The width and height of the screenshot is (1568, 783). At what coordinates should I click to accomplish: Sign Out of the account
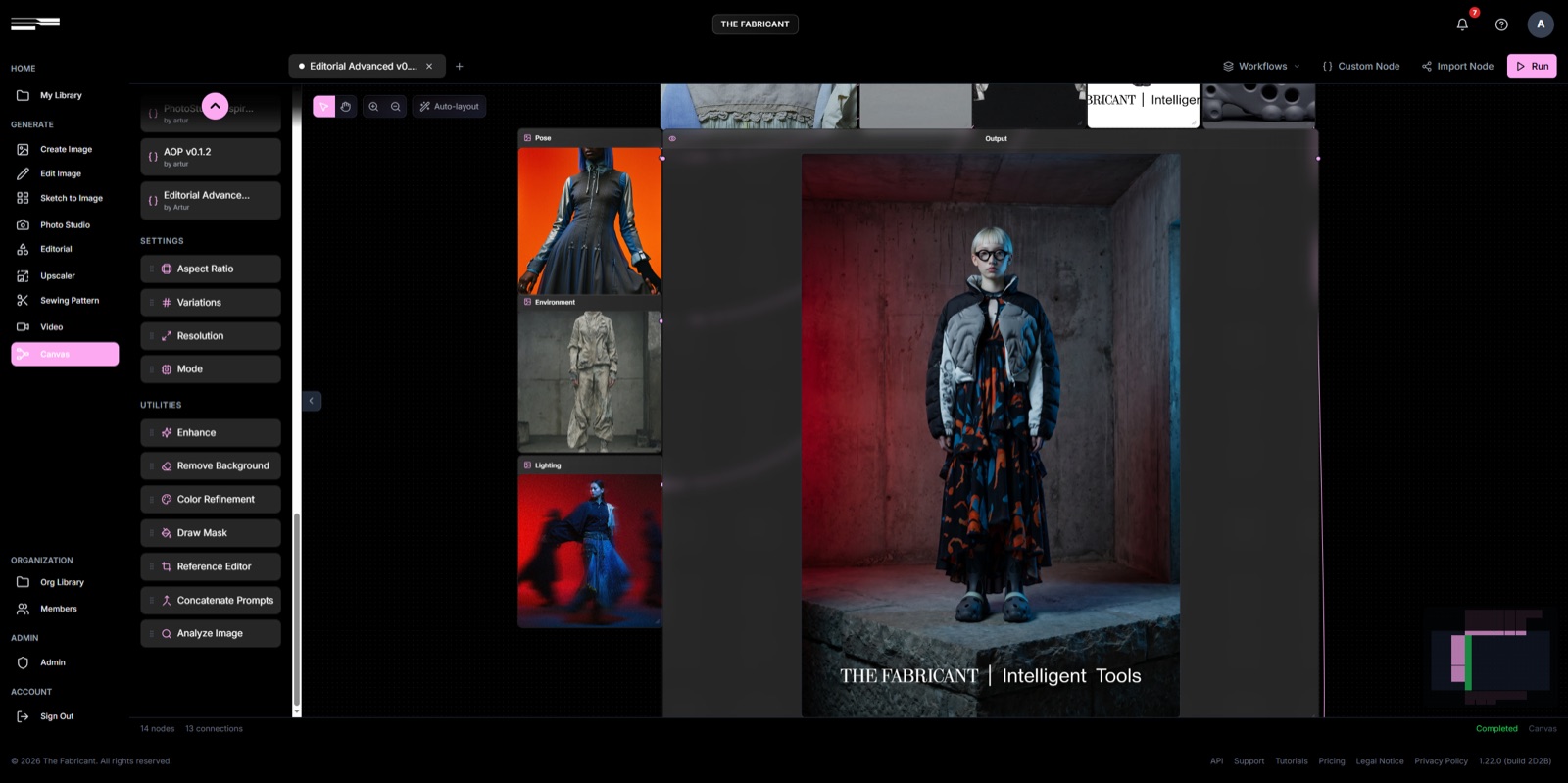coord(57,716)
